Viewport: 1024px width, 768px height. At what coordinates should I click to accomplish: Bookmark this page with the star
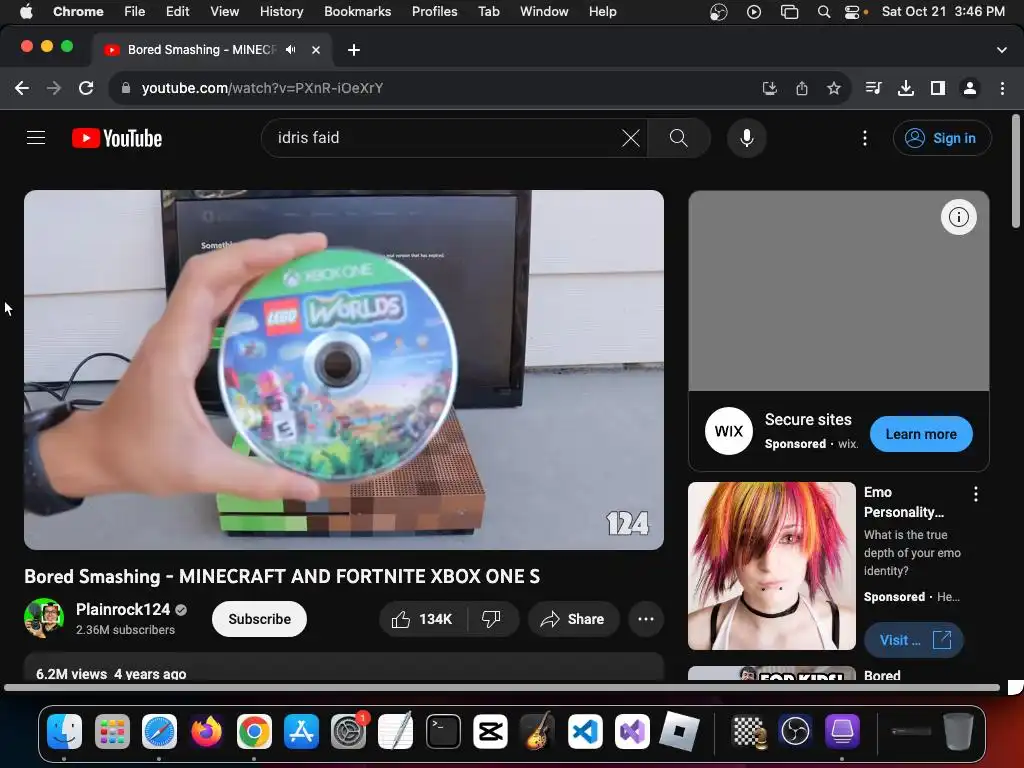tap(833, 88)
